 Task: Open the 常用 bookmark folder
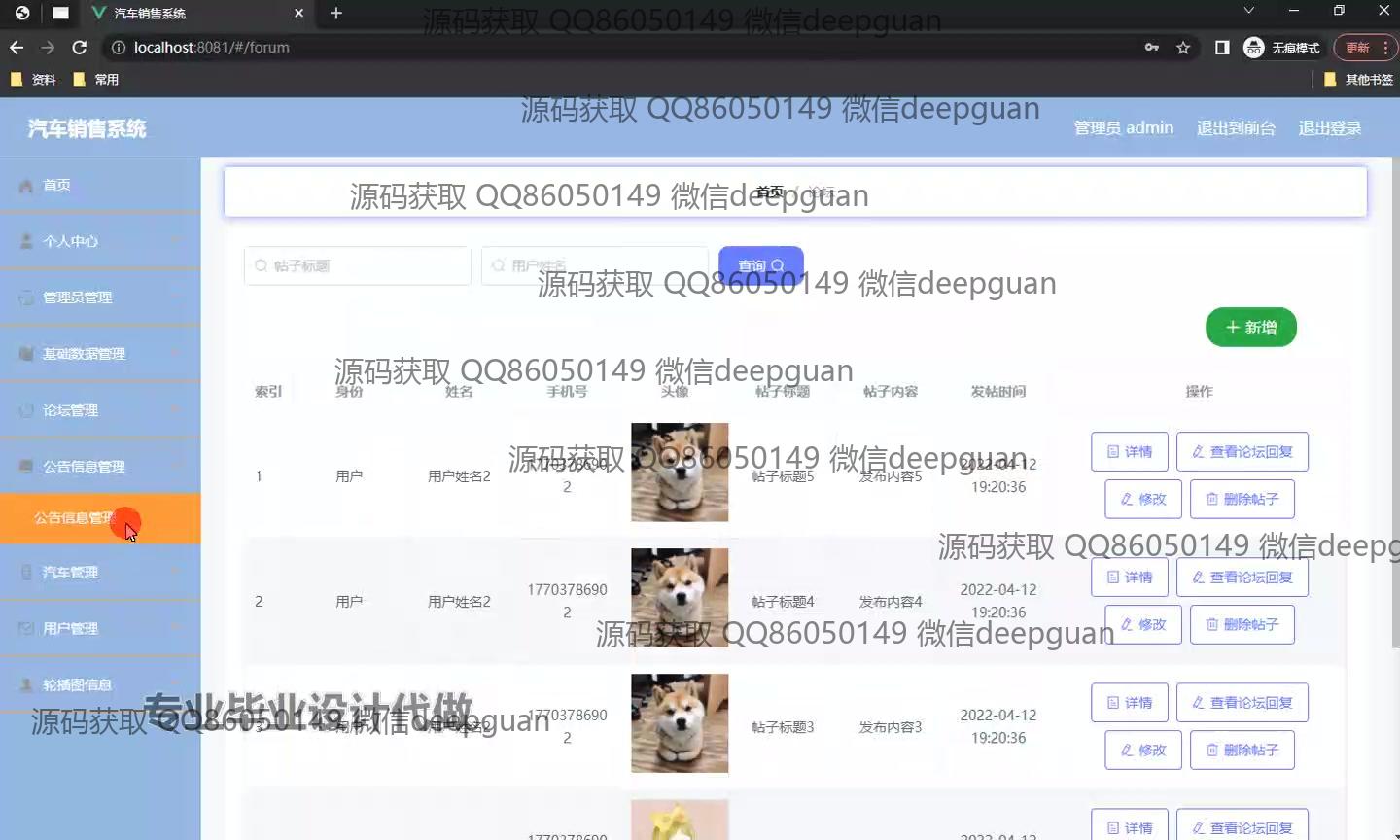point(96,80)
